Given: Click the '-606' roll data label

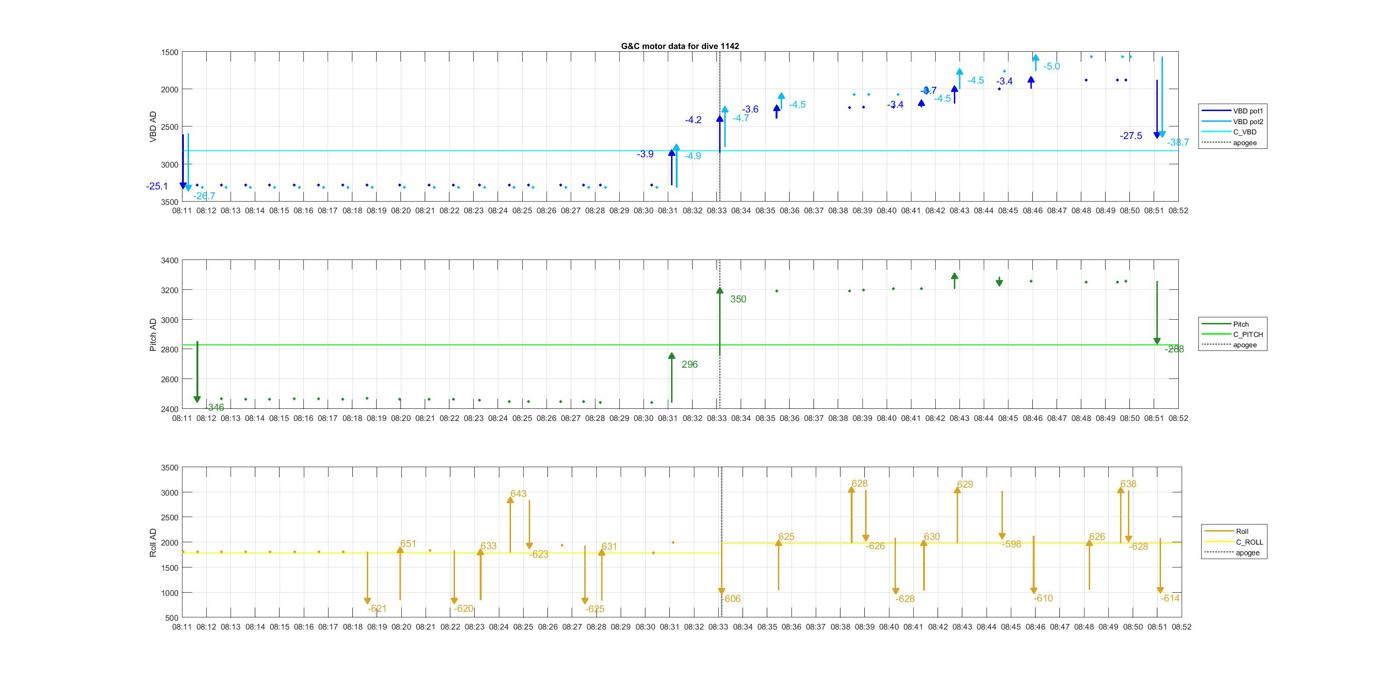Looking at the screenshot, I should (731, 599).
